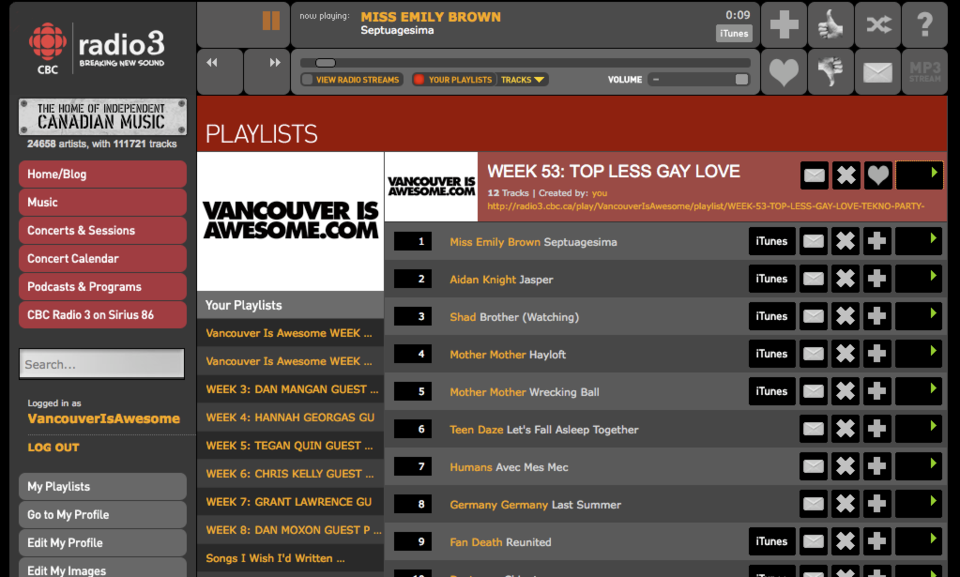
Task: Give the current song a thumbs up
Action: (830, 25)
